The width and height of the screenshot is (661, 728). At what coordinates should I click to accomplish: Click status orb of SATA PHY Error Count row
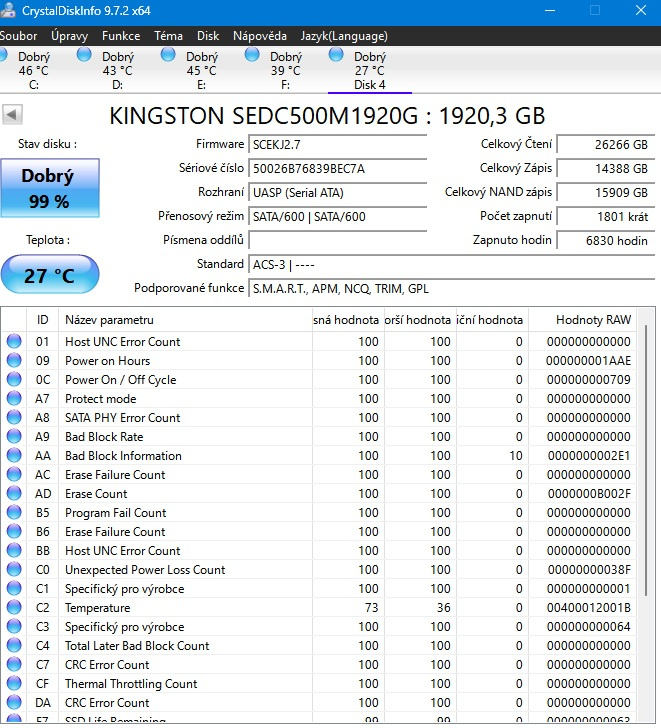coord(14,417)
